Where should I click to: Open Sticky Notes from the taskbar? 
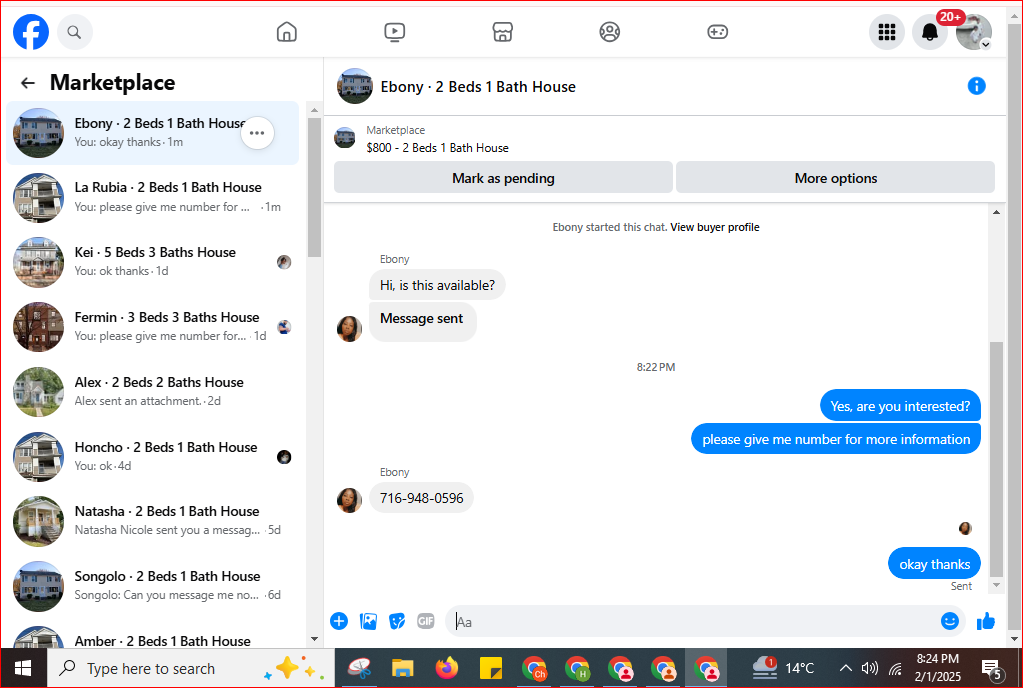[x=490, y=668]
